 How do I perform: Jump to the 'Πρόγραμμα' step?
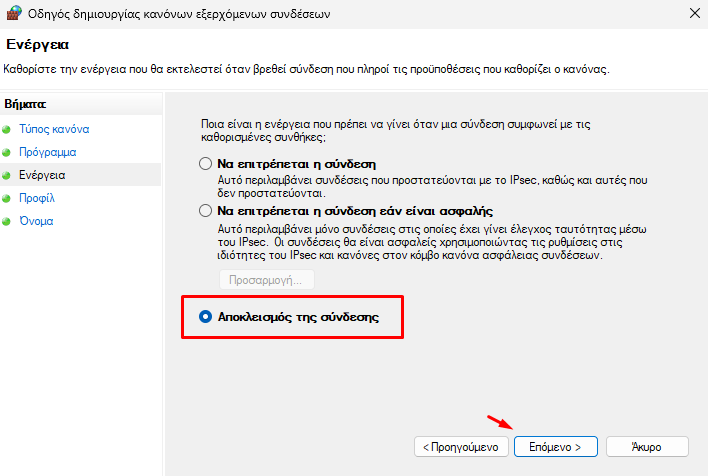(x=47, y=152)
